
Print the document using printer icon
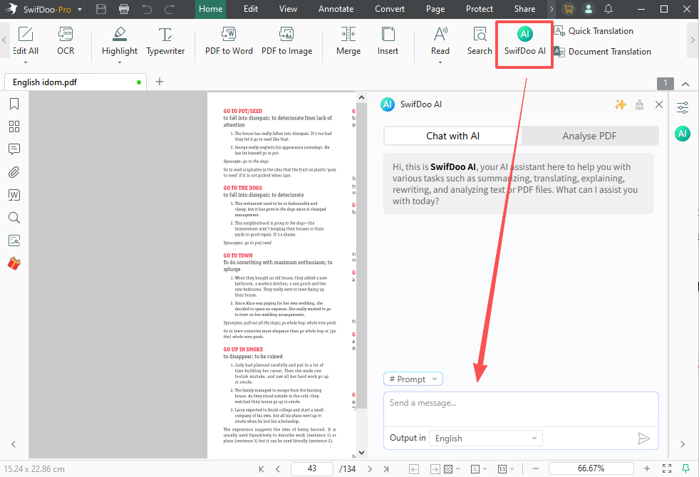pyautogui.click(x=124, y=9)
